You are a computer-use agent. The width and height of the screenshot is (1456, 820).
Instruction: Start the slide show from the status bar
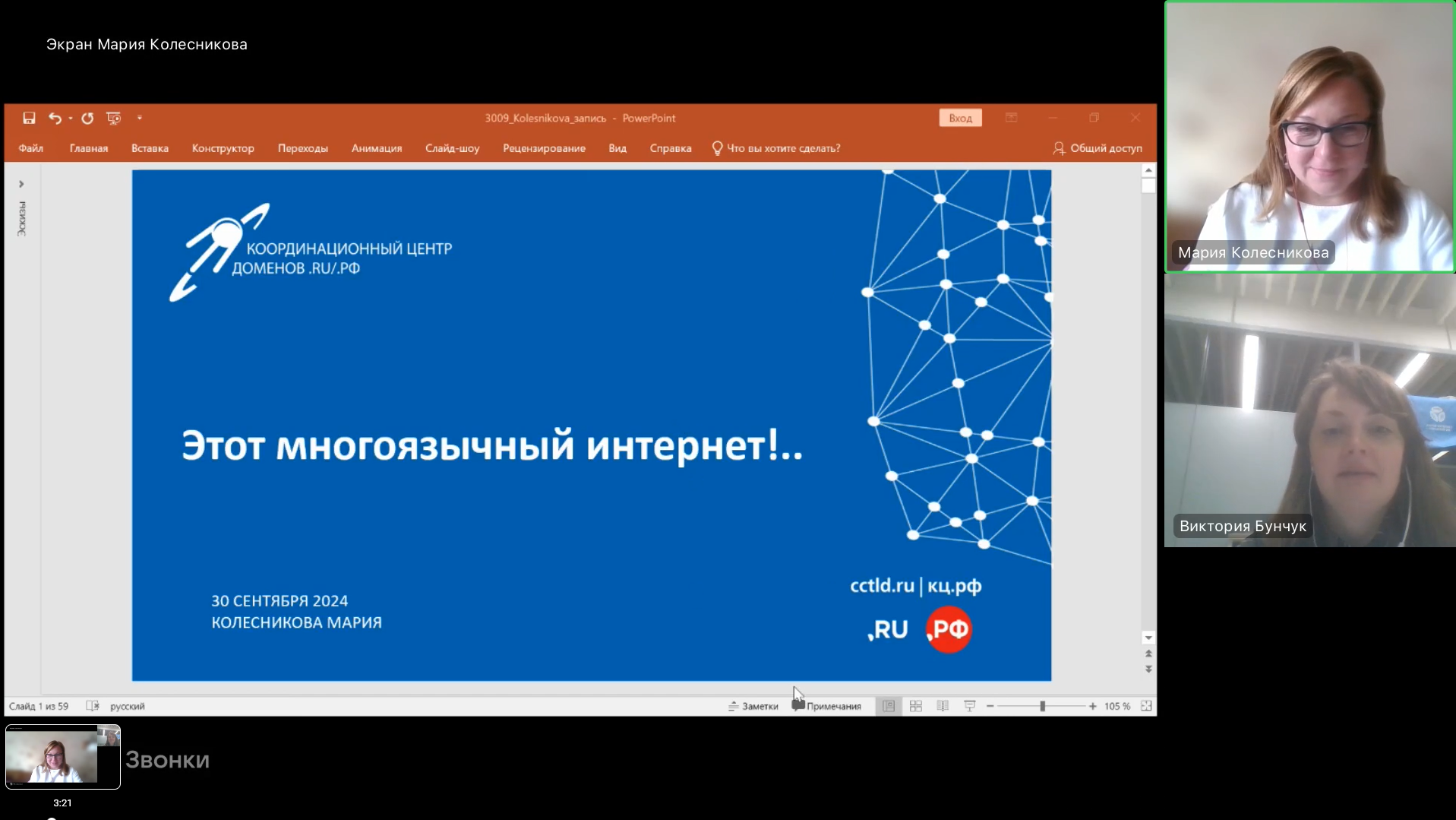969,706
